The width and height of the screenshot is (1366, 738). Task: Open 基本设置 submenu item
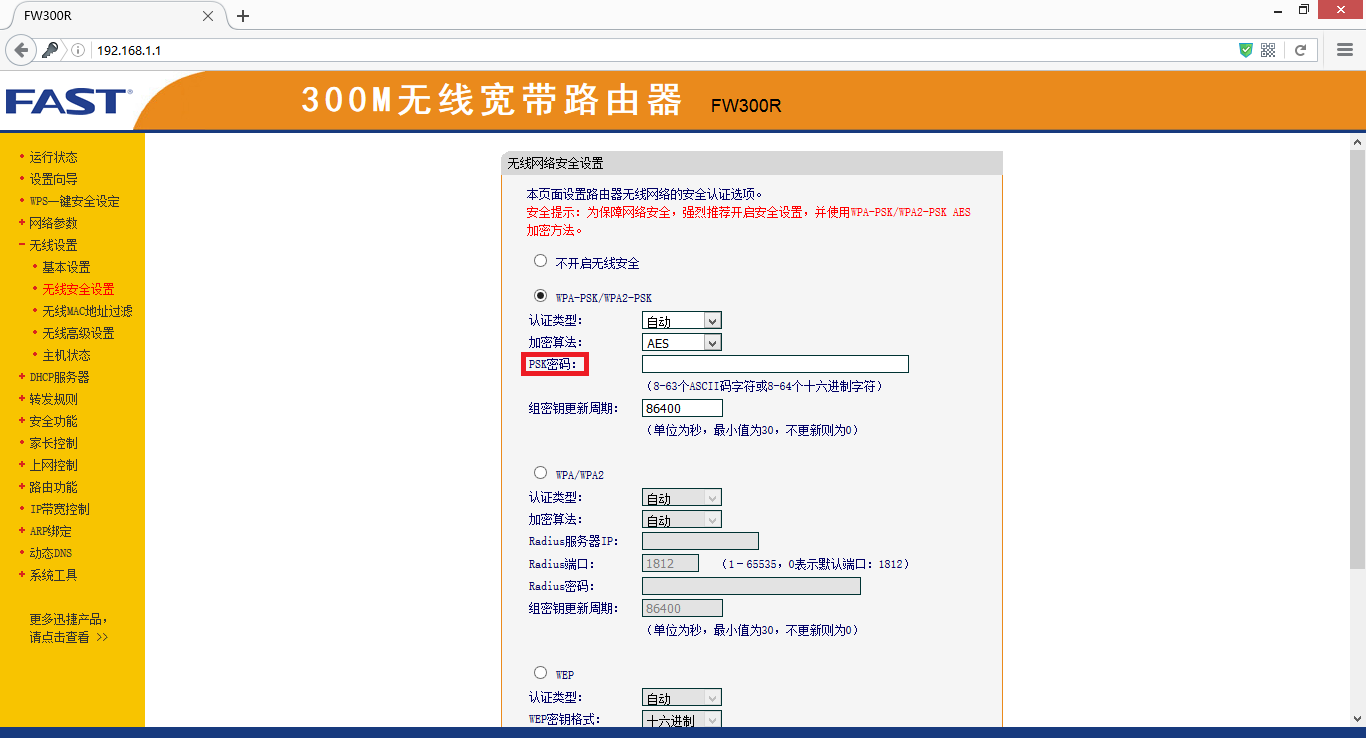coord(66,267)
